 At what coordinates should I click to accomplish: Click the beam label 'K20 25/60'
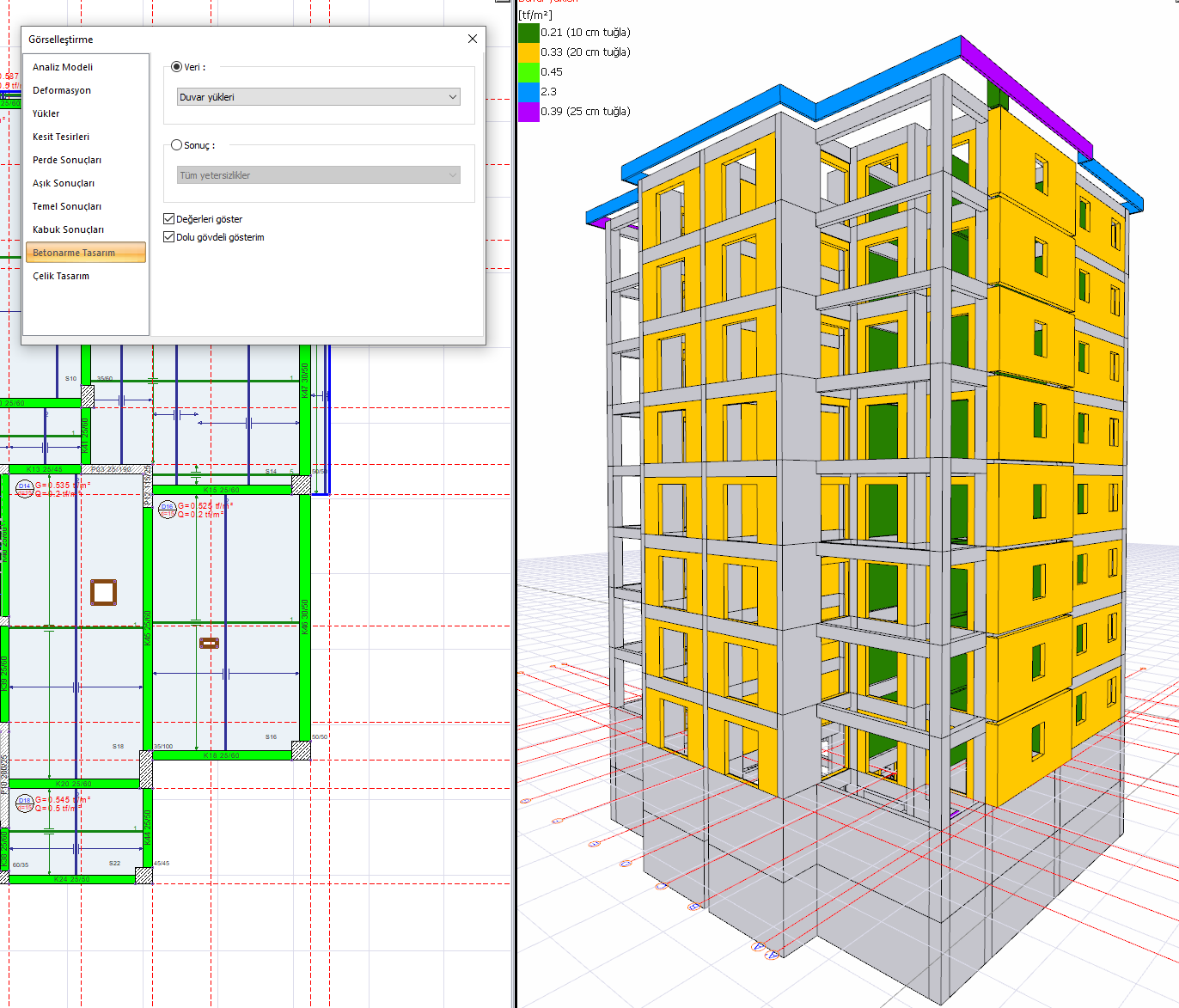click(x=74, y=784)
